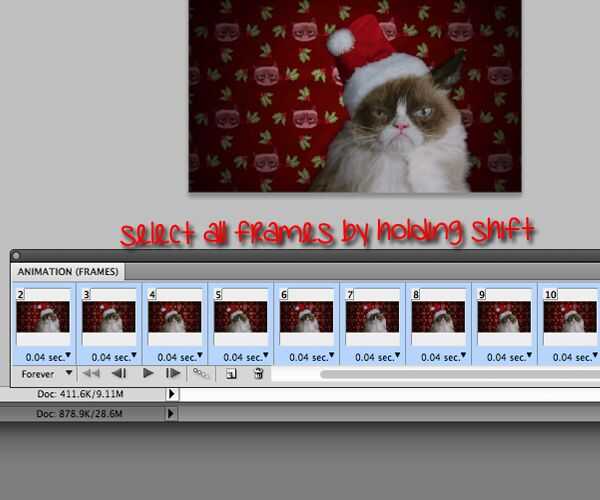Open status menu arrow beside Doc: 411.6K/9.11M

172,394
